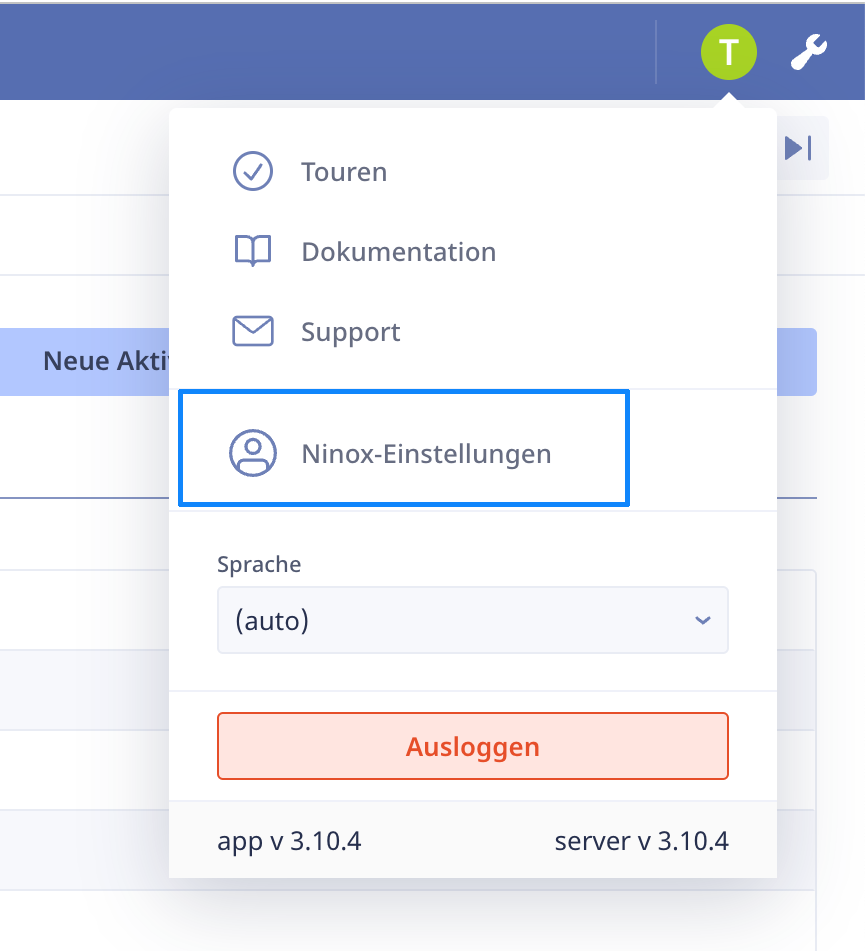Select the Touren menu entry

pyautogui.click(x=343, y=171)
